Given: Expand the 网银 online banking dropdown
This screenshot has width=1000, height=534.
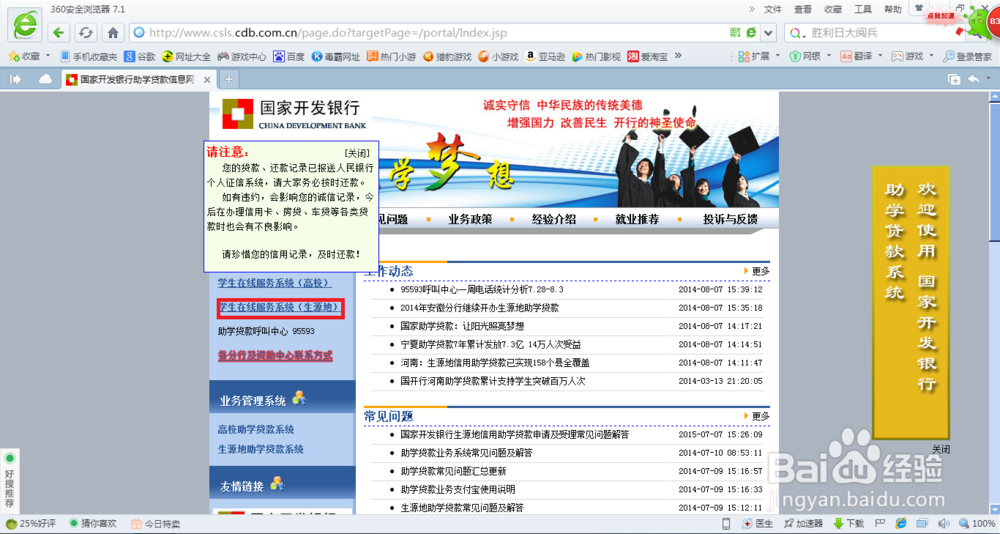Looking at the screenshot, I should (x=828, y=56).
